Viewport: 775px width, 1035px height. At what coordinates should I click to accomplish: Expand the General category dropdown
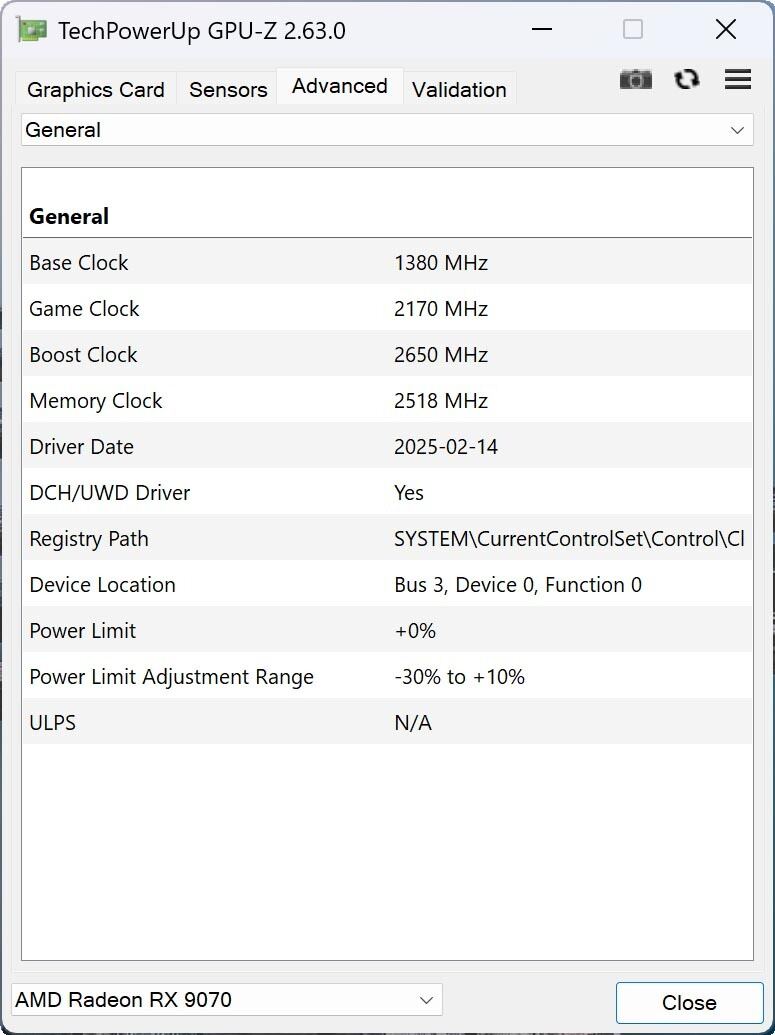pos(387,130)
